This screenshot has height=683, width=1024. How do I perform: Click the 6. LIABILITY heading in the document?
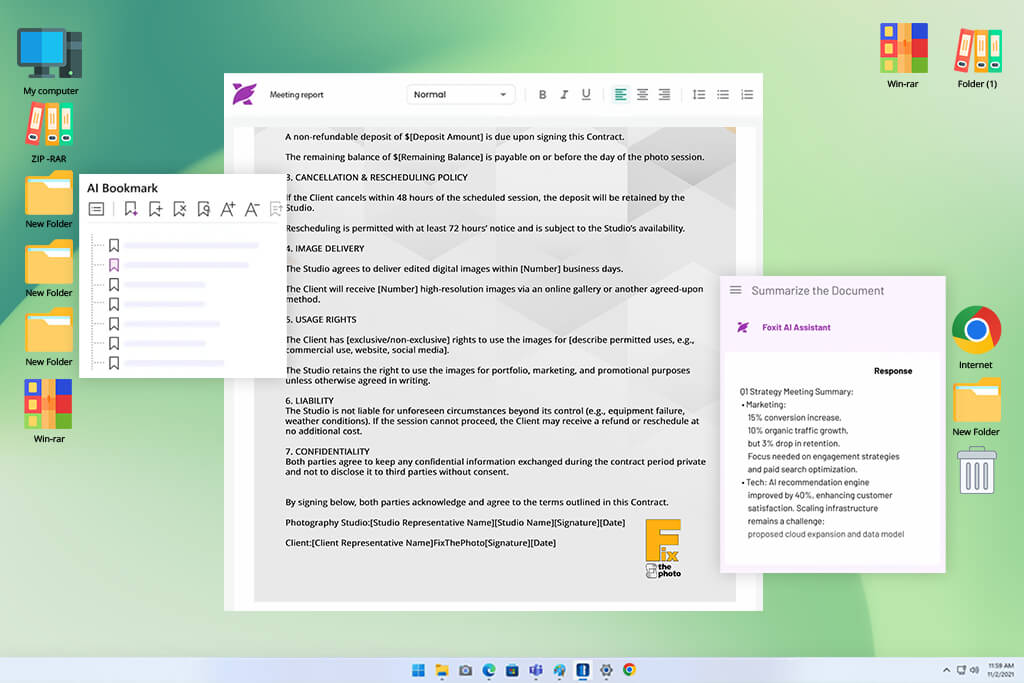tap(310, 401)
